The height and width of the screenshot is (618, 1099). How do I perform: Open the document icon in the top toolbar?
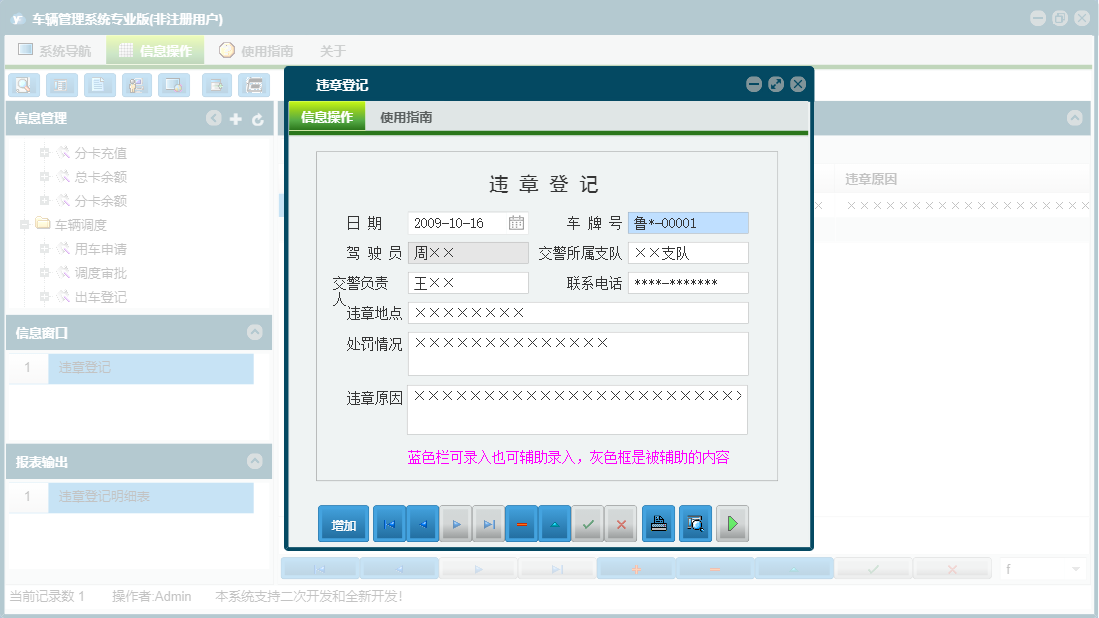point(98,85)
